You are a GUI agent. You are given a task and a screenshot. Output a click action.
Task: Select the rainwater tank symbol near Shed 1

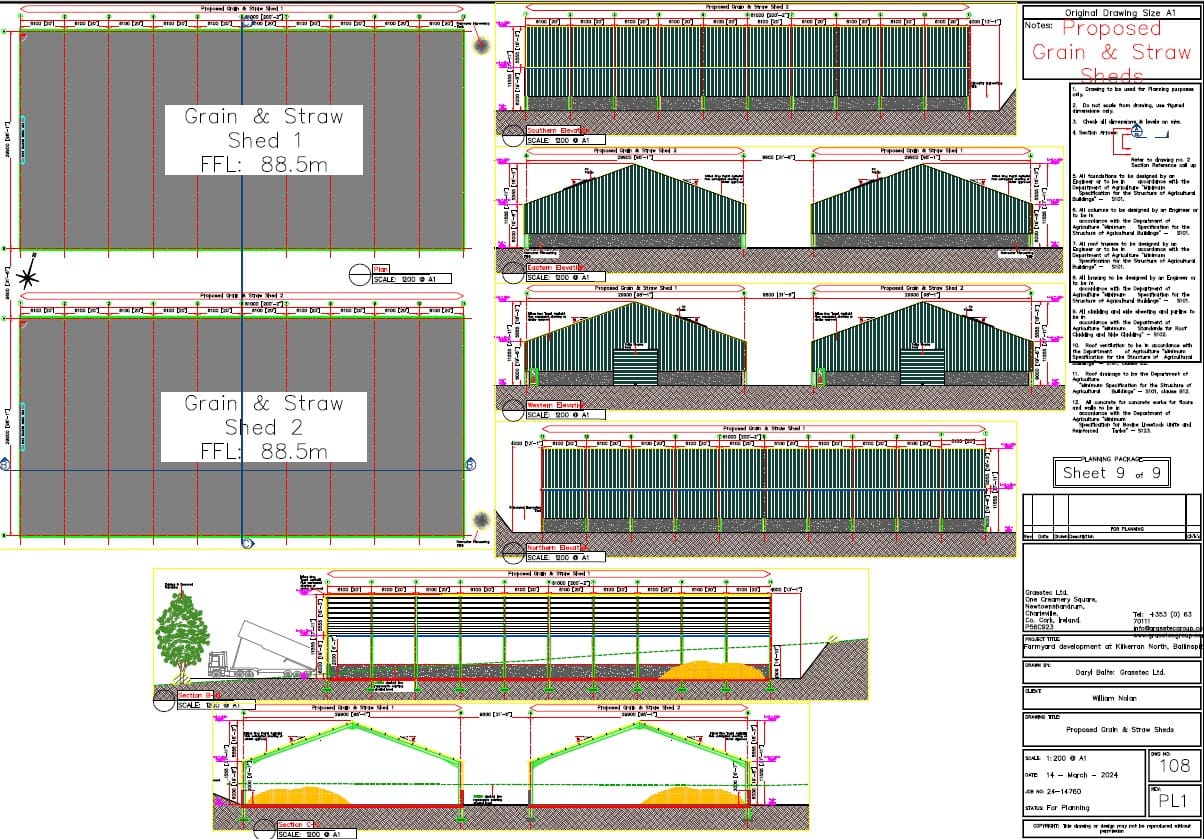[x=480, y=45]
